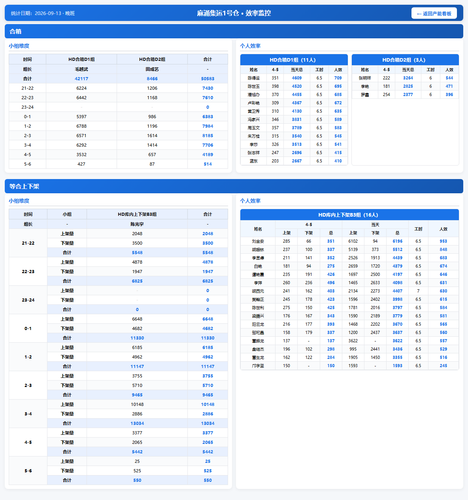
Task: Click 2441 in the personal efficiency table
Action: tap(375, 349)
